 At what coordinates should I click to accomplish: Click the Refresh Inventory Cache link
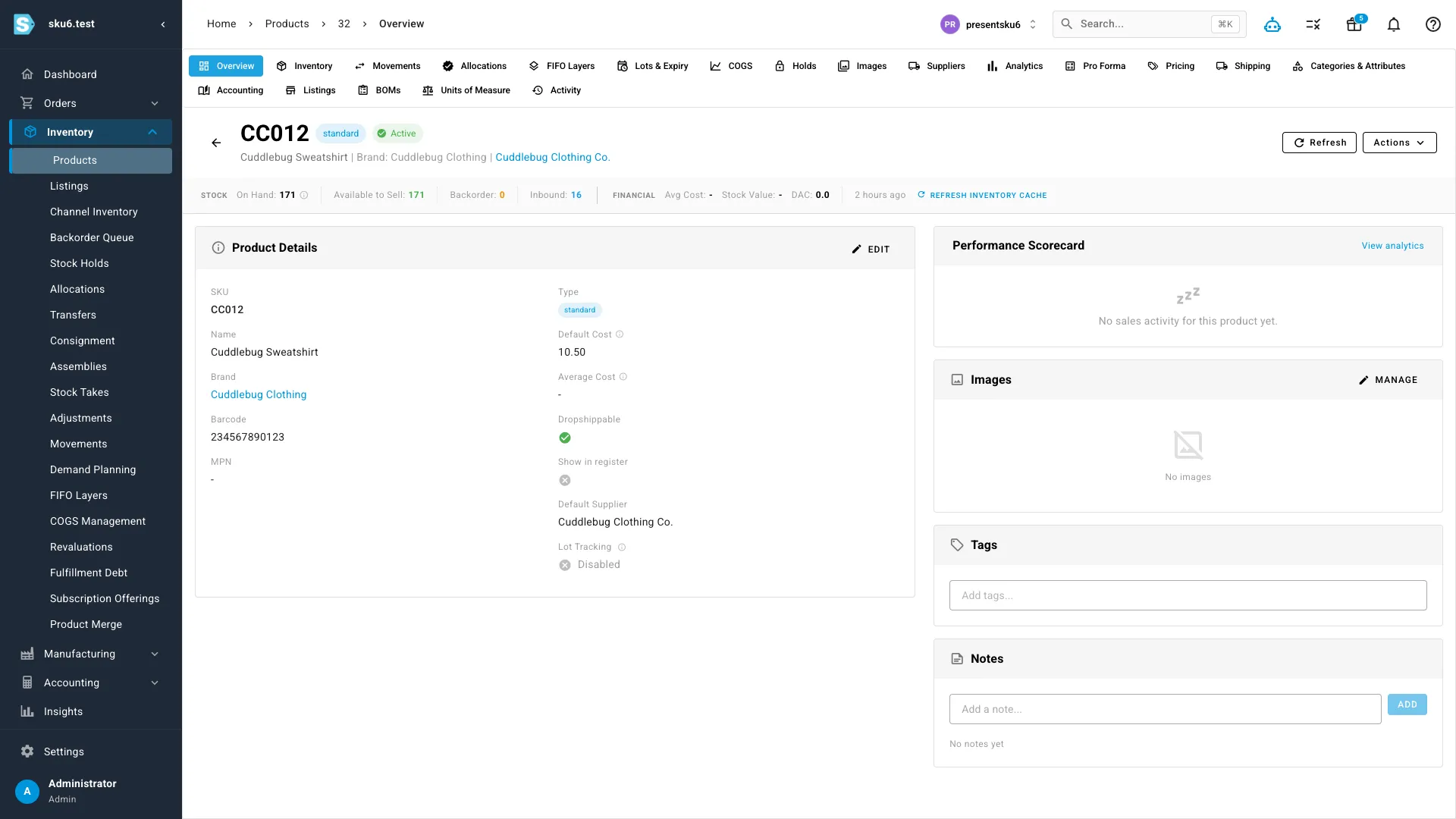[x=982, y=195]
